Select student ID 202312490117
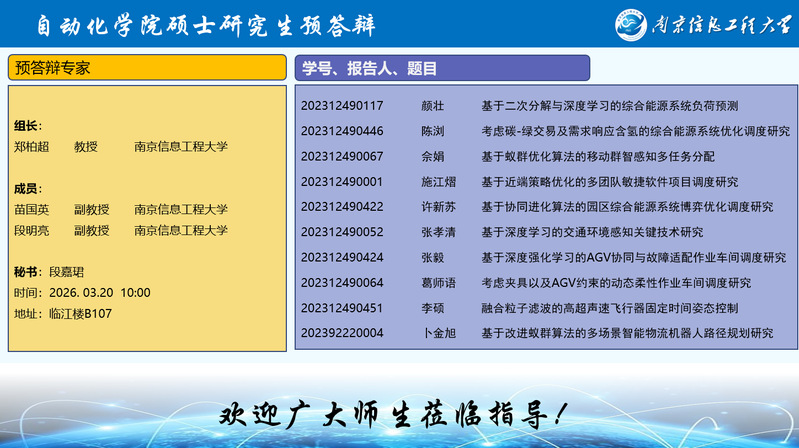This screenshot has width=799, height=448. [342, 105]
